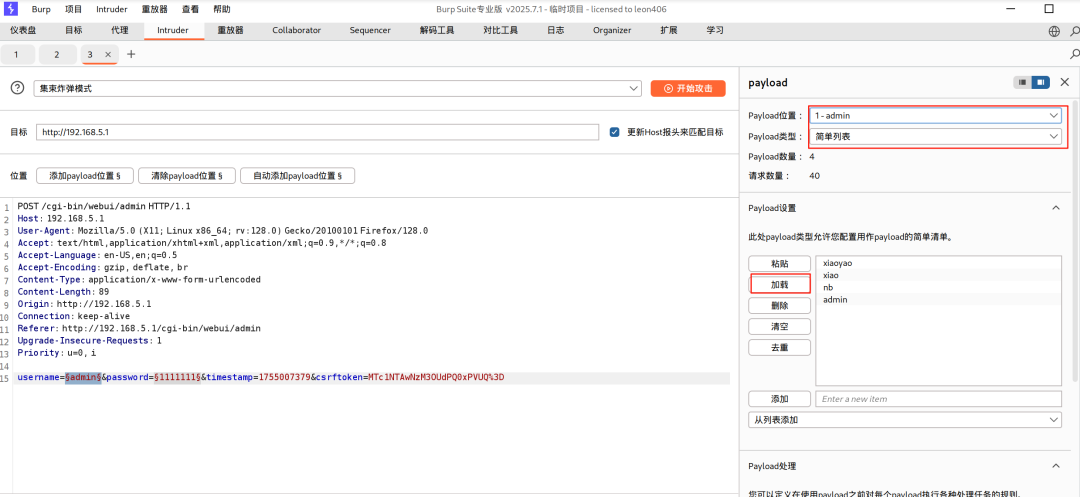The height and width of the screenshot is (497, 1080).
Task: Switch payload panel to list layout toggle
Action: pos(1022,82)
